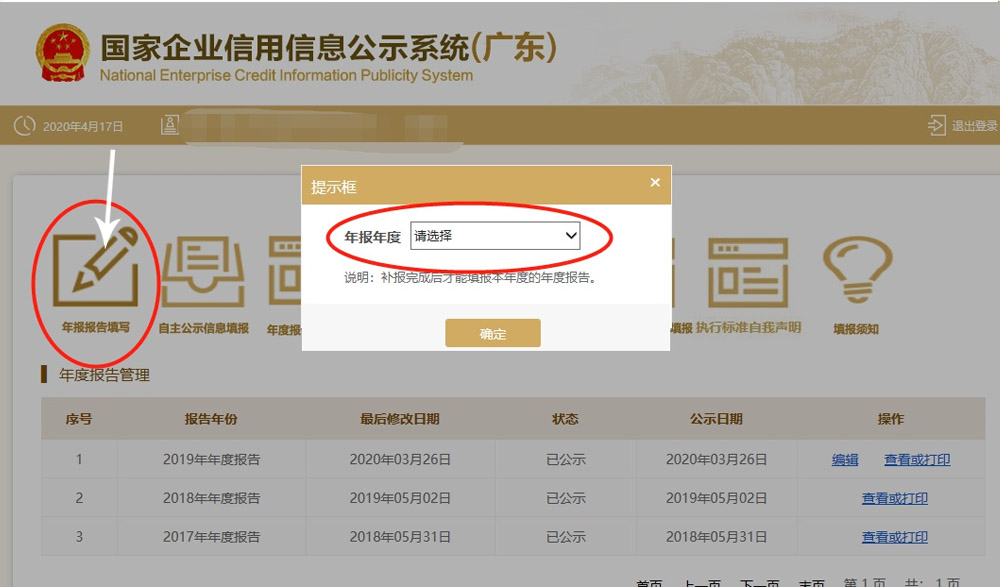The height and width of the screenshot is (587, 1000).
Task: Open 自主公示信息填报 inbox icon
Action: tap(203, 273)
